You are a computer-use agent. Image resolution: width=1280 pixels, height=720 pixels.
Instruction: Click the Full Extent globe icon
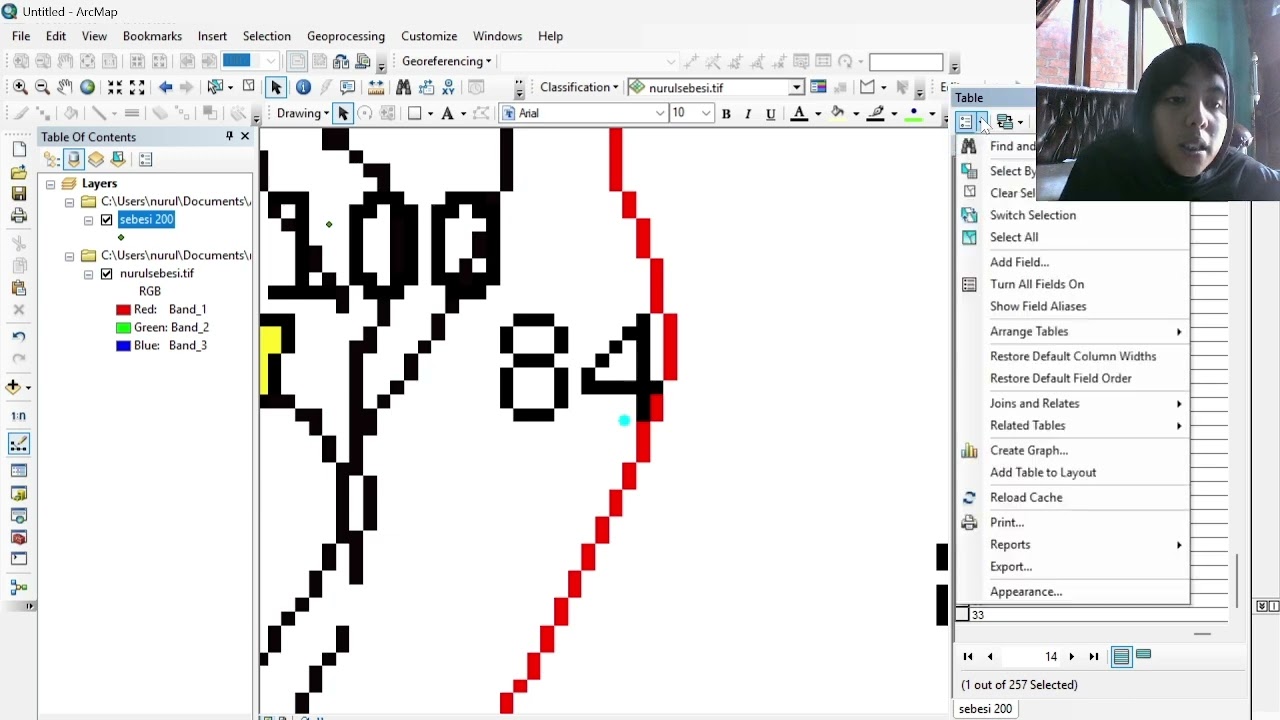[x=87, y=87]
